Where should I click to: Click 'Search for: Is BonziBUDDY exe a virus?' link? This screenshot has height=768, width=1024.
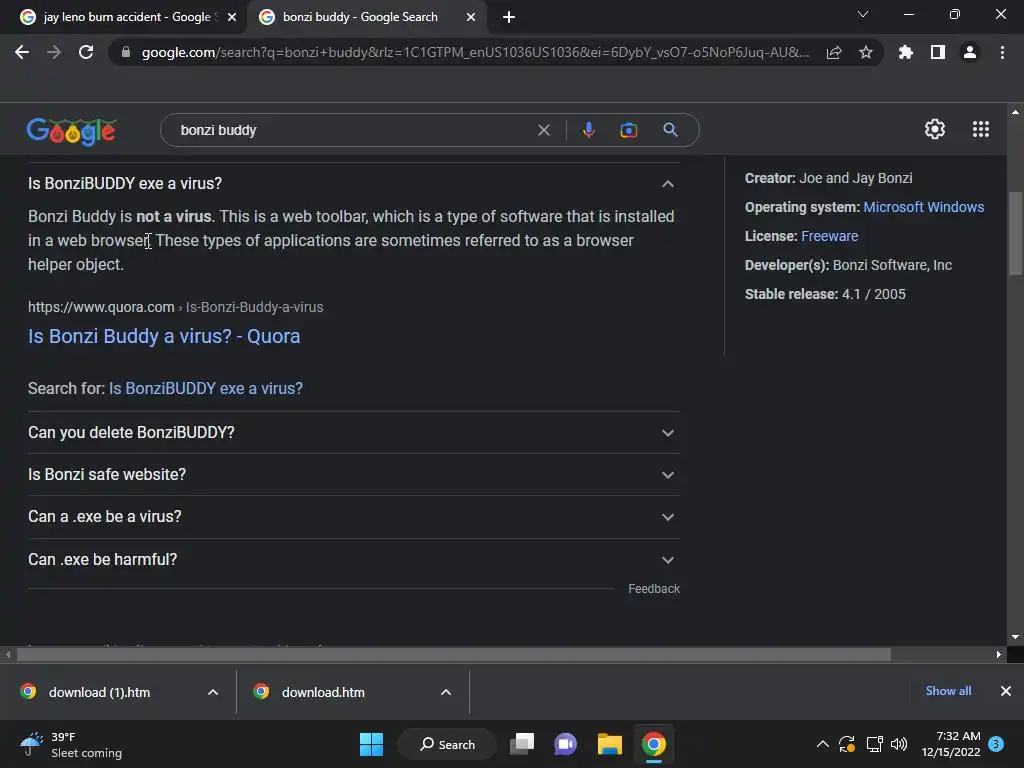pyautogui.click(x=206, y=389)
